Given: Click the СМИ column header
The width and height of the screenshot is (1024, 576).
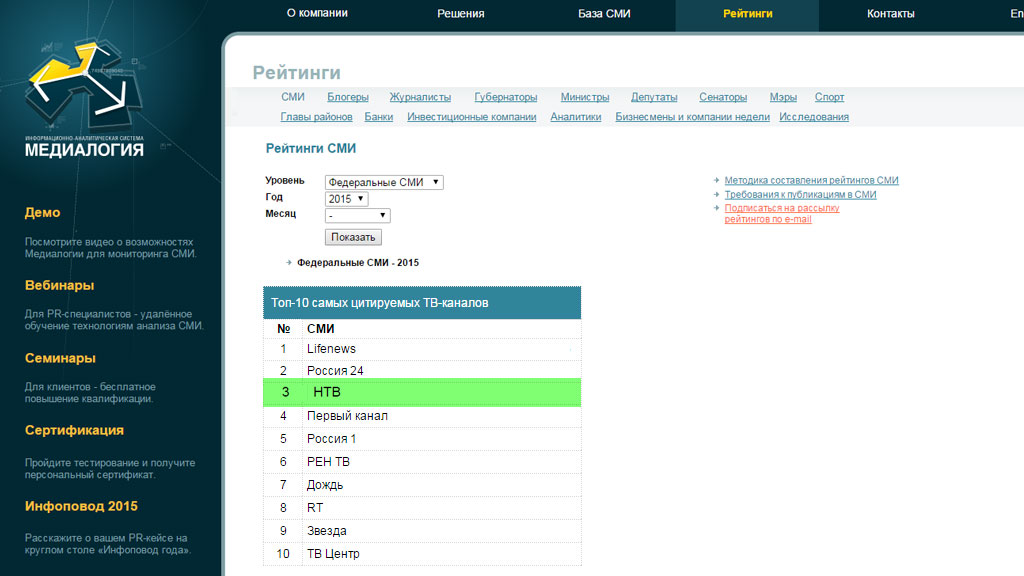Looking at the screenshot, I should tap(321, 329).
